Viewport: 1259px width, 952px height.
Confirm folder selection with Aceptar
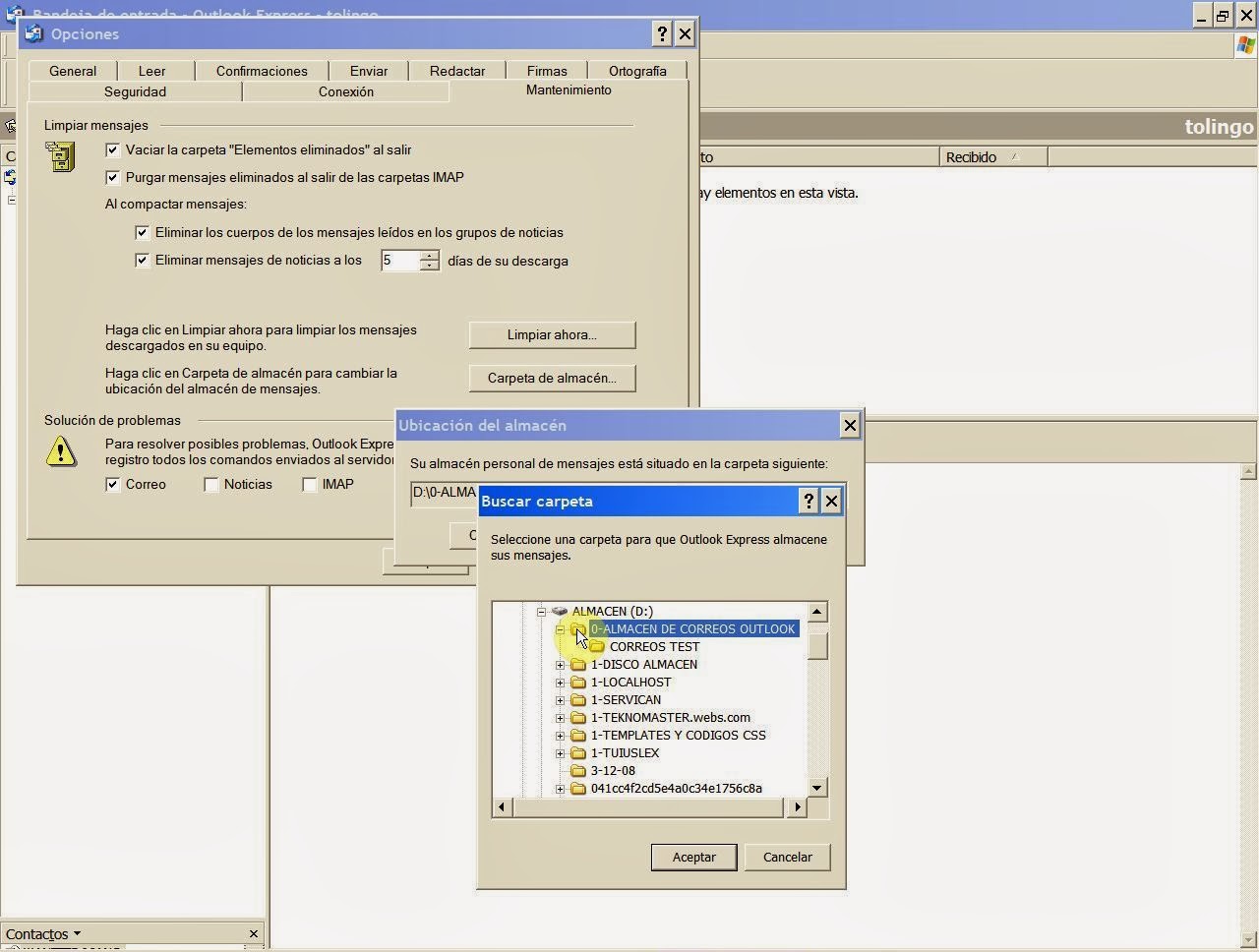pos(693,857)
